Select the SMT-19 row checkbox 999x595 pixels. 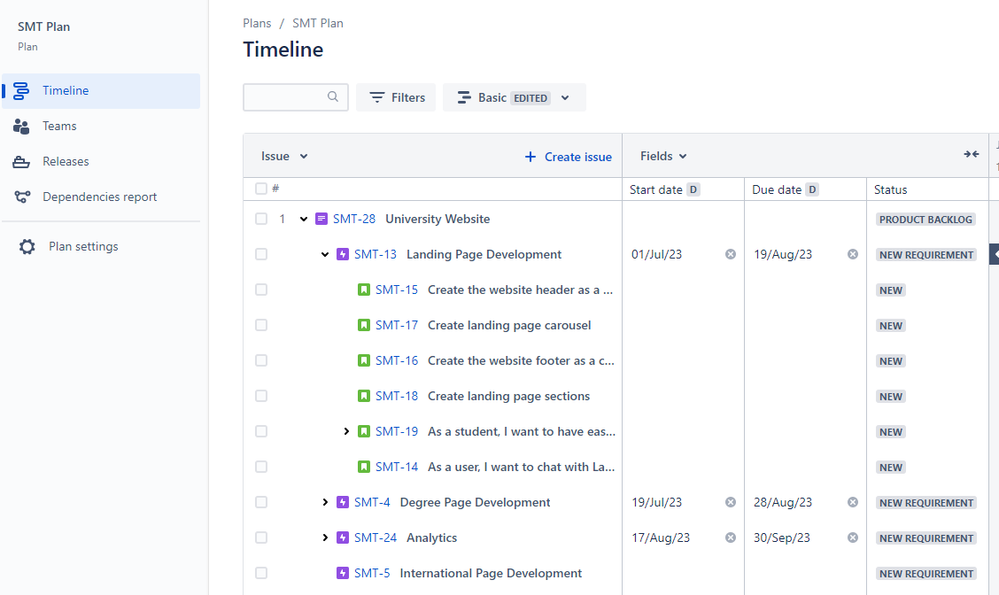[x=261, y=432]
